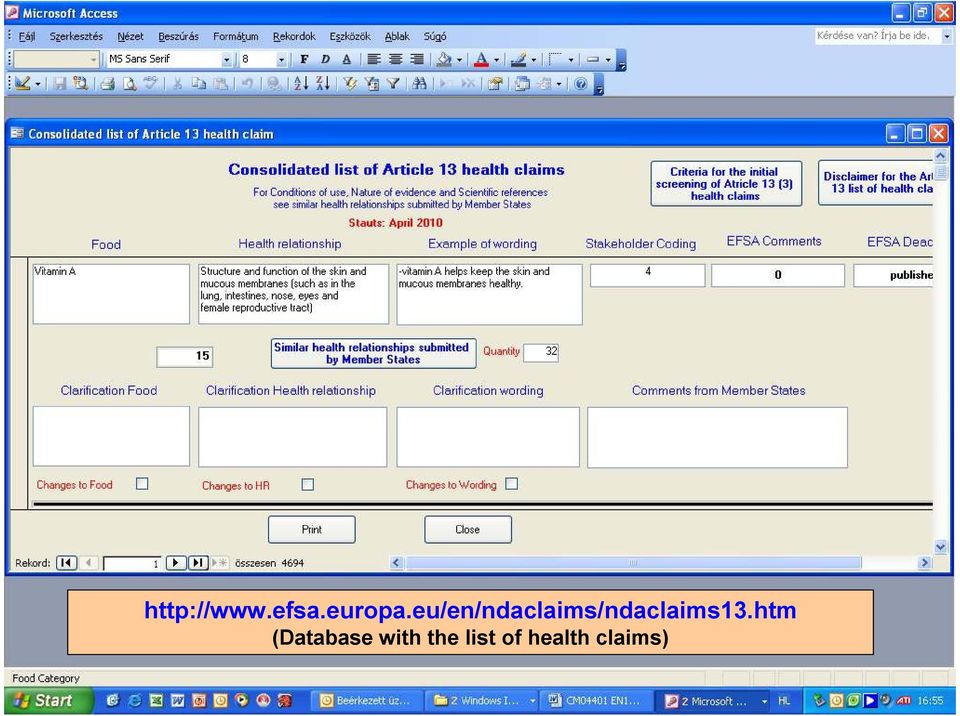The image size is (960, 716).
Task: Click the Print printer icon
Action: [x=108, y=83]
